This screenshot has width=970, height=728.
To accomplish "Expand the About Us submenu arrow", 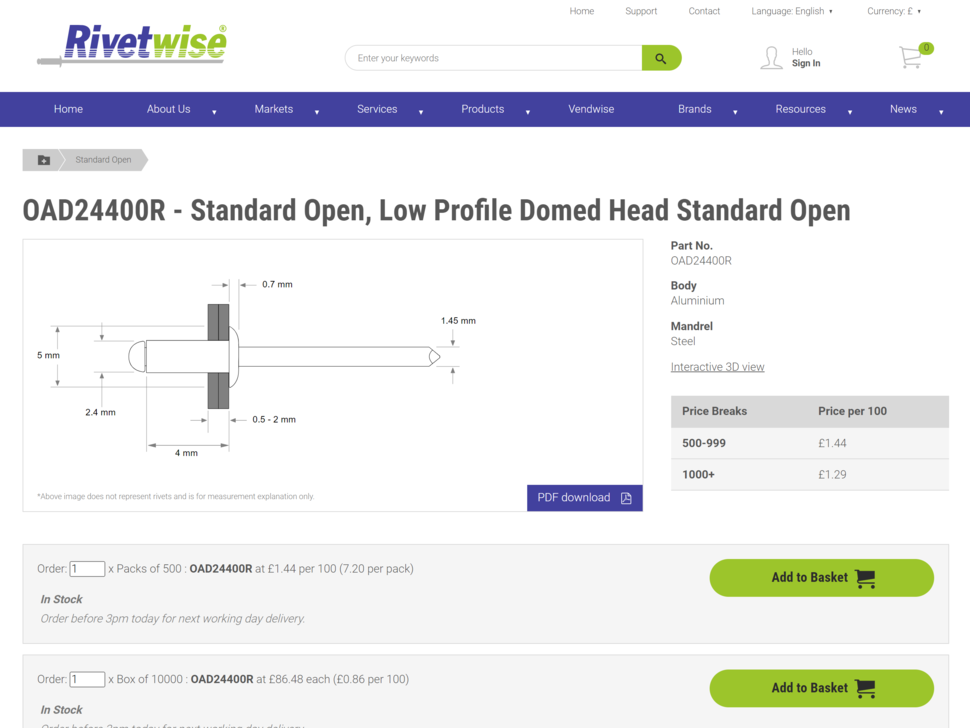I will click(214, 111).
